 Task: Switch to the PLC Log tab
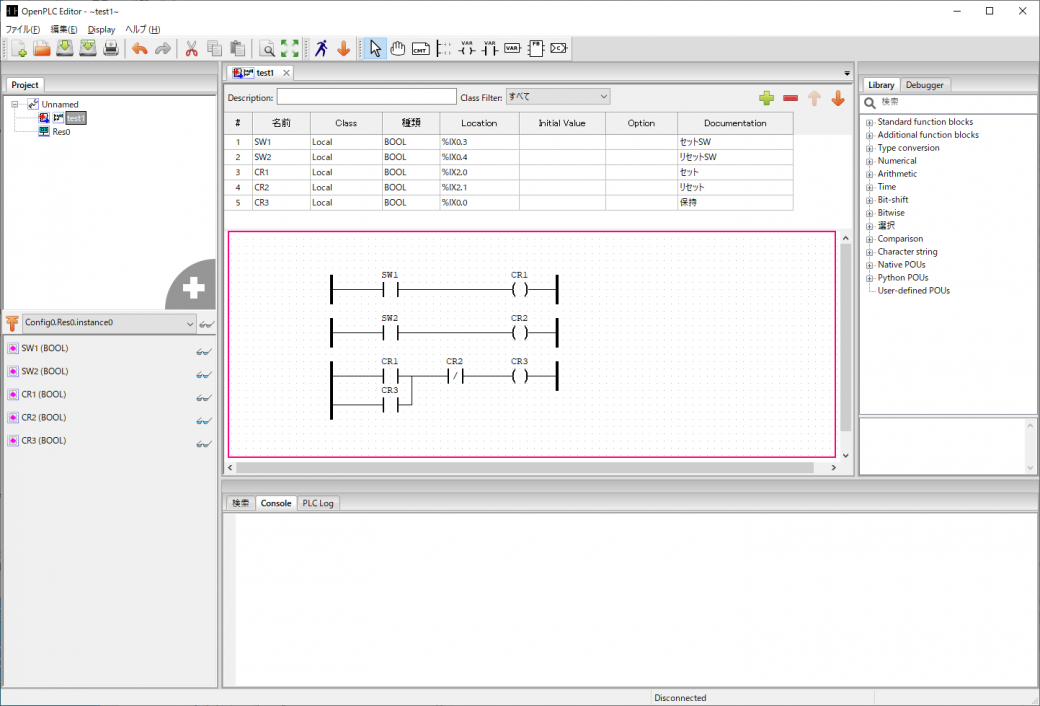click(319, 503)
